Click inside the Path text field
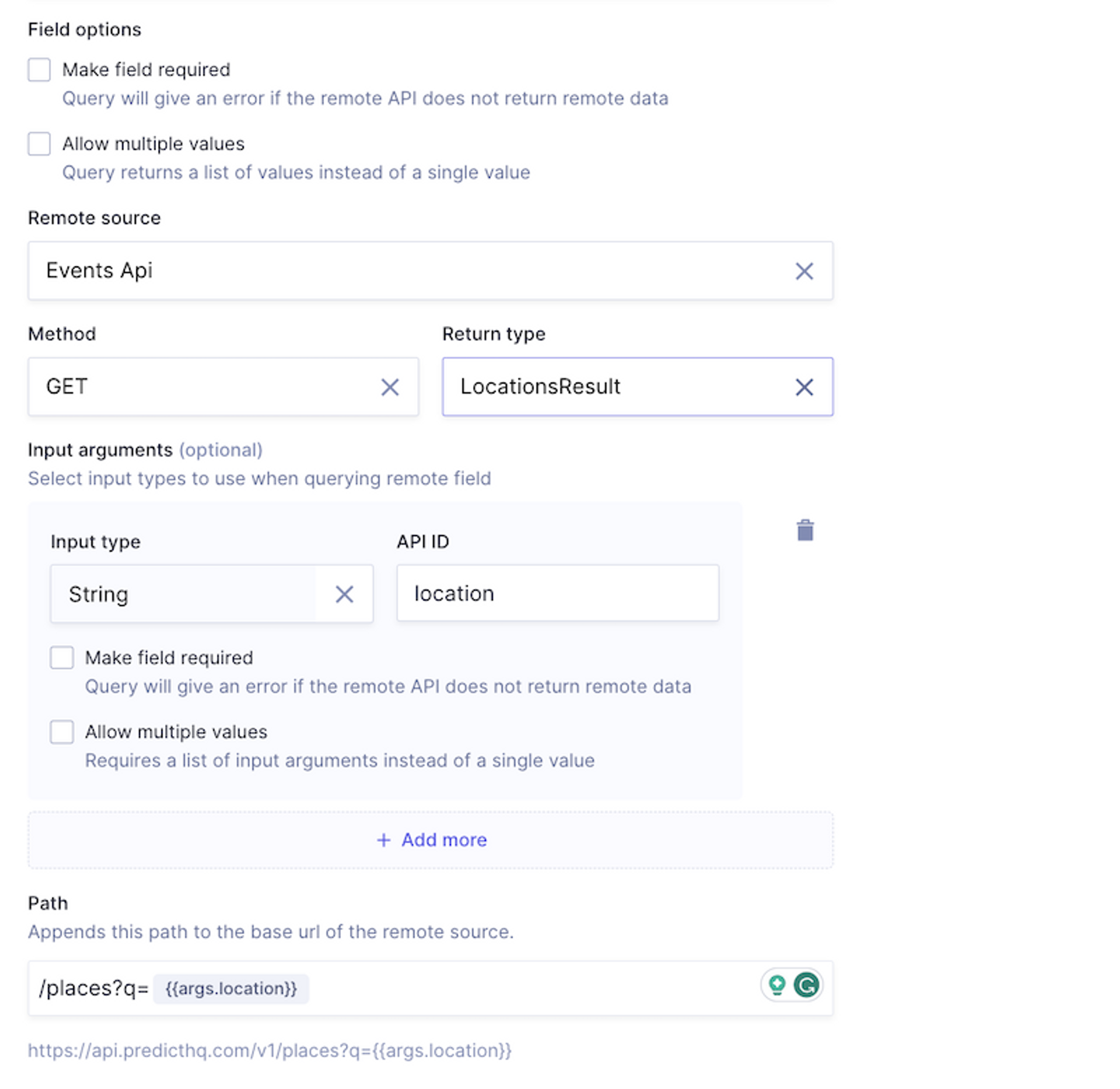 515,988
